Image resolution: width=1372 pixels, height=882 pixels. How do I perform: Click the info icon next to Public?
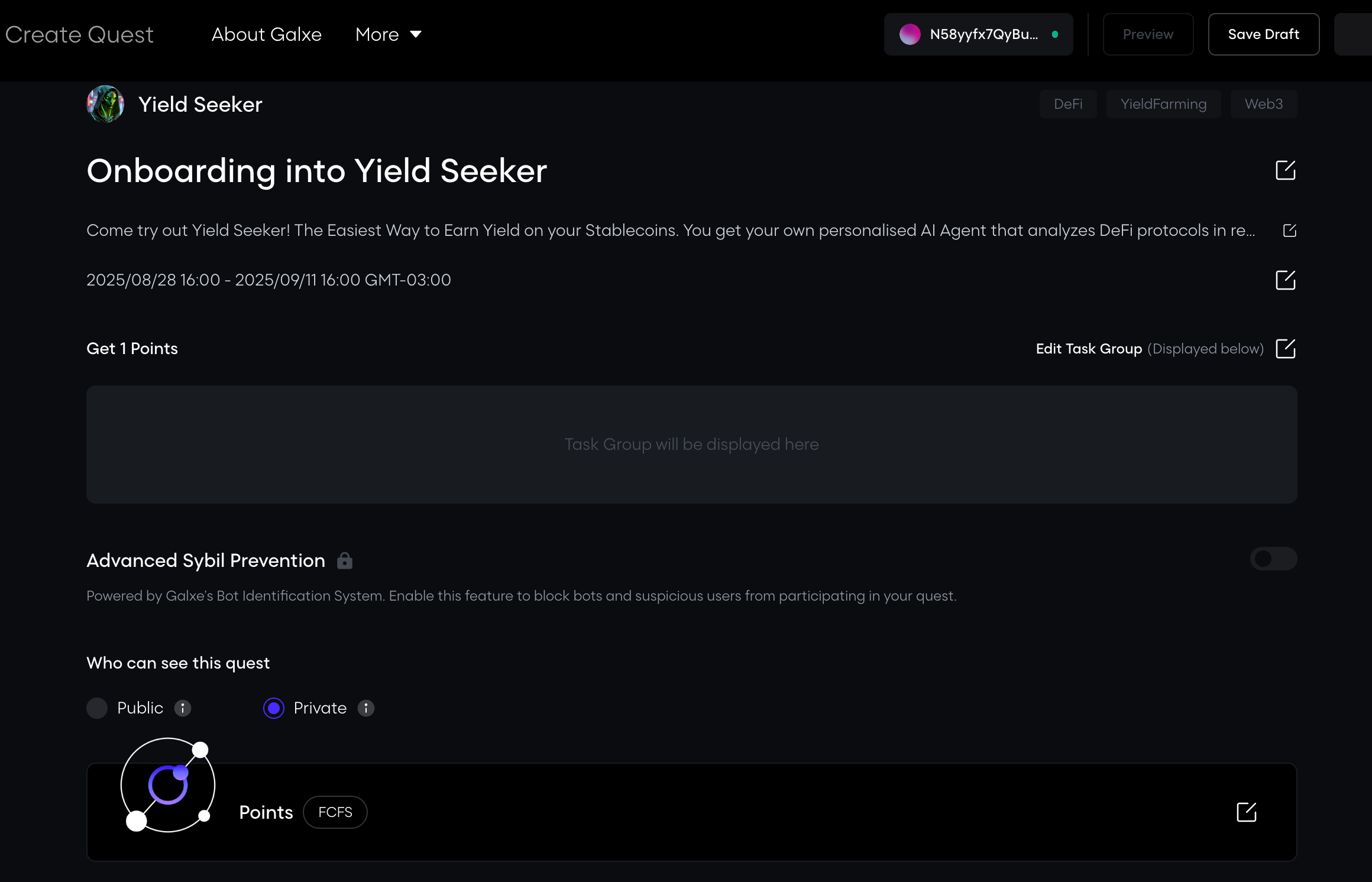point(183,708)
